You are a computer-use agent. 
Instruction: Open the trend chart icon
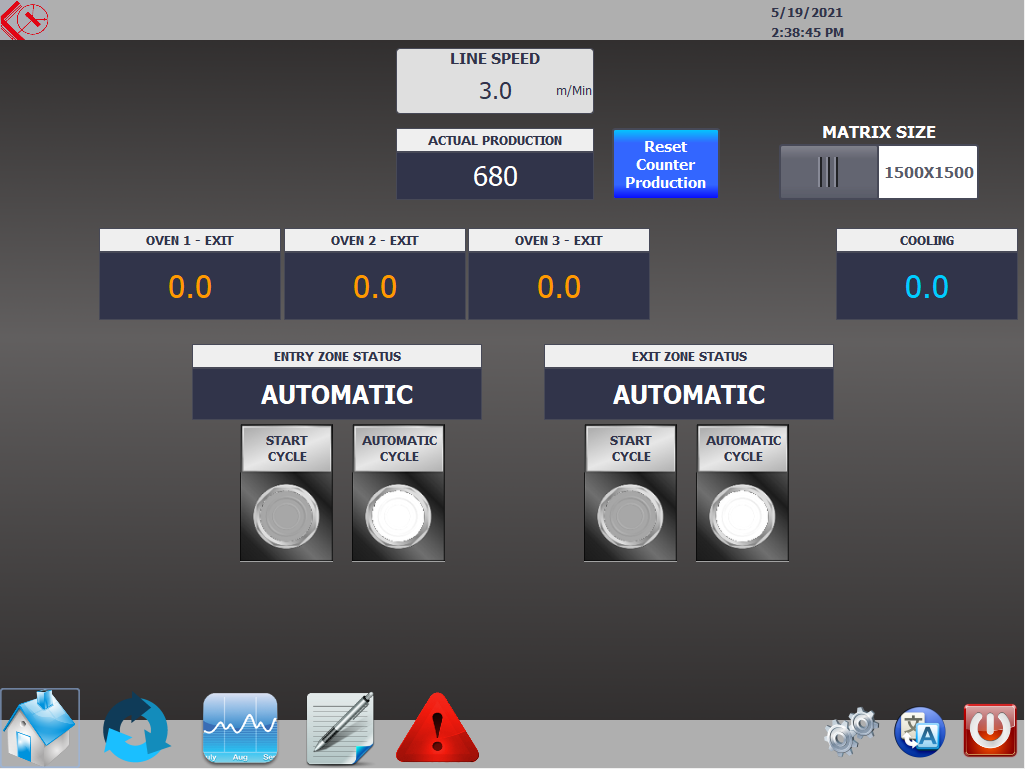click(x=240, y=728)
